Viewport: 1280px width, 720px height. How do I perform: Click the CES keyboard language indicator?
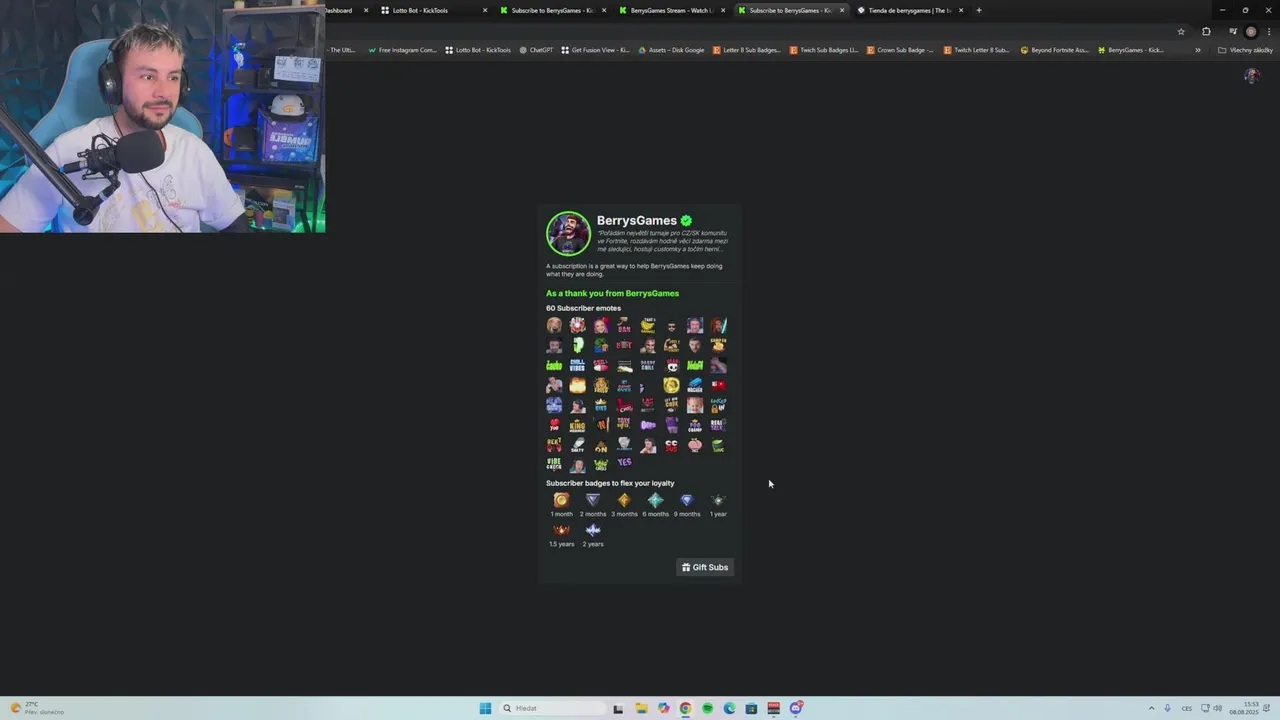1187,708
